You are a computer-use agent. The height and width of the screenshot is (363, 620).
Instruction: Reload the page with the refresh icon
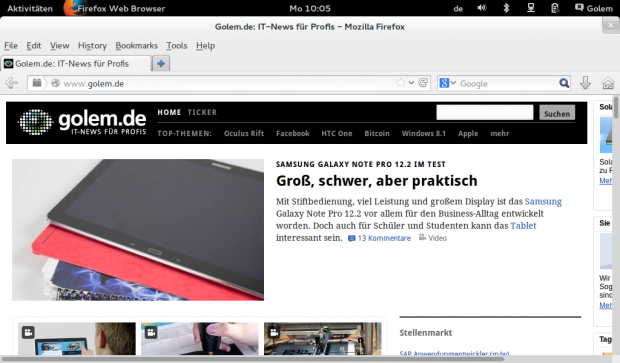coord(423,83)
